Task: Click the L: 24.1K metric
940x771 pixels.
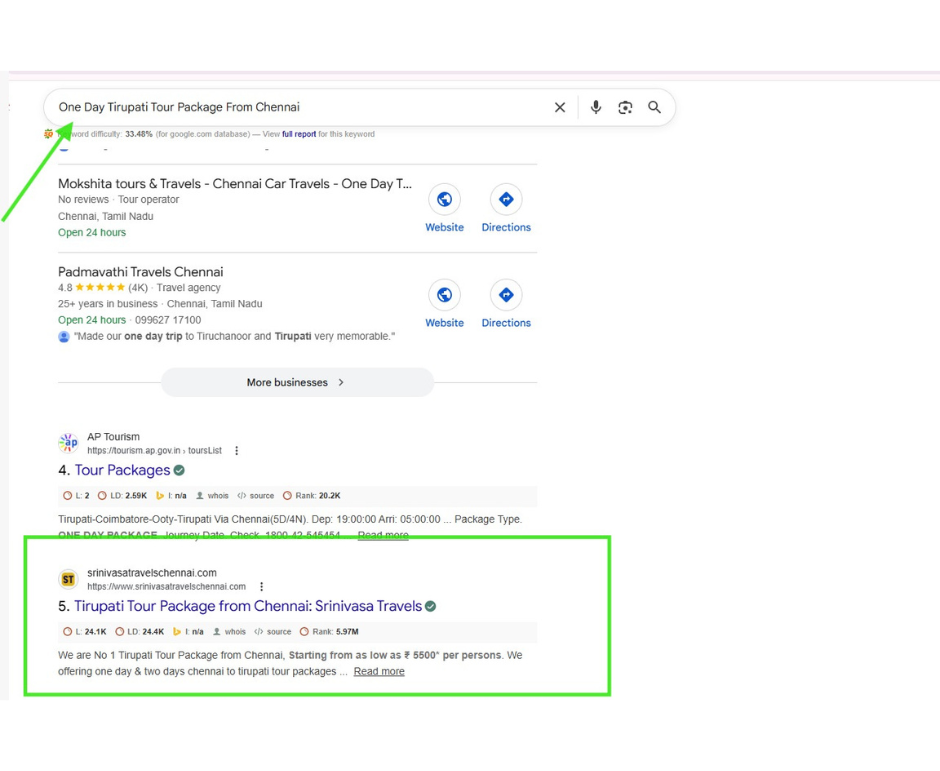Action: click(85, 632)
